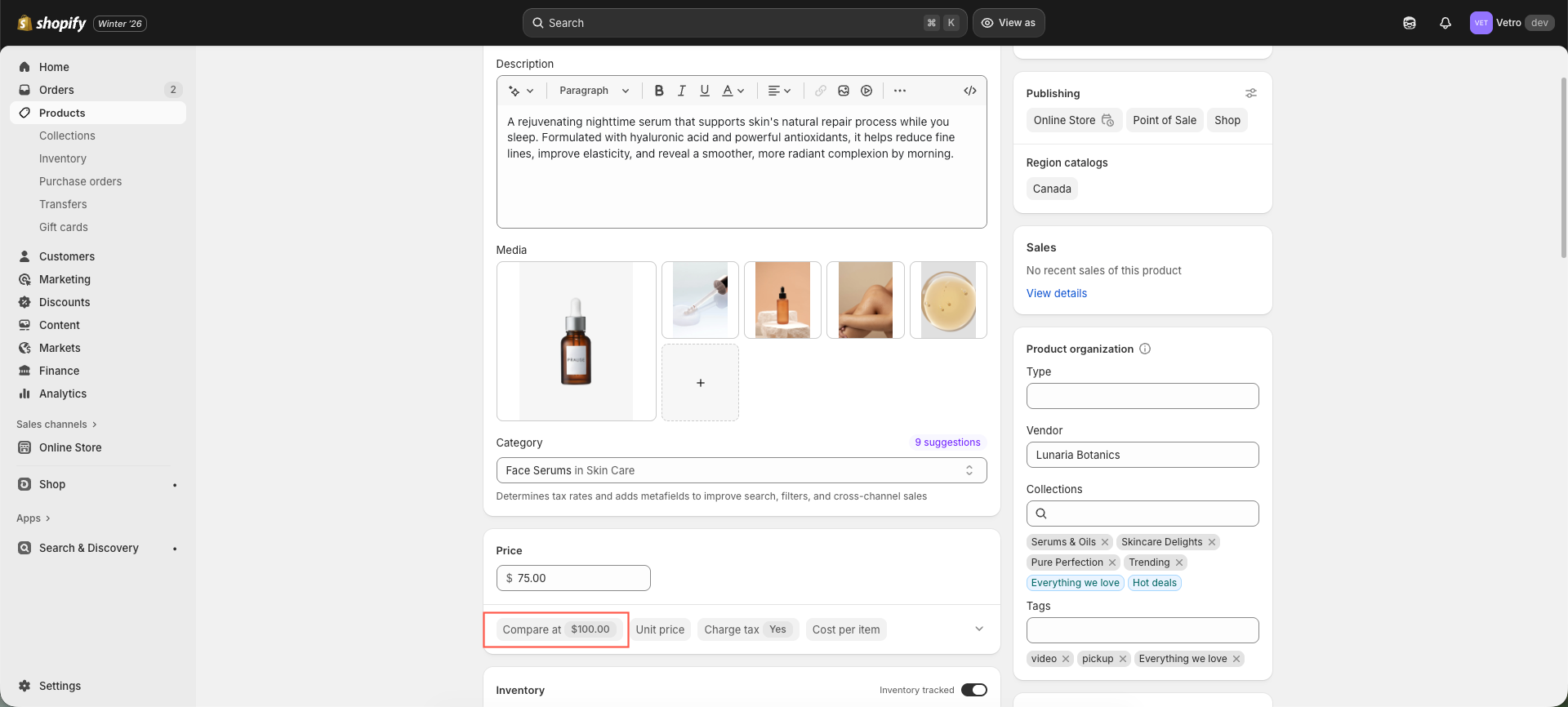This screenshot has height=707, width=1568.
Task: Toggle Charge tax Yes option
Action: tap(747, 629)
